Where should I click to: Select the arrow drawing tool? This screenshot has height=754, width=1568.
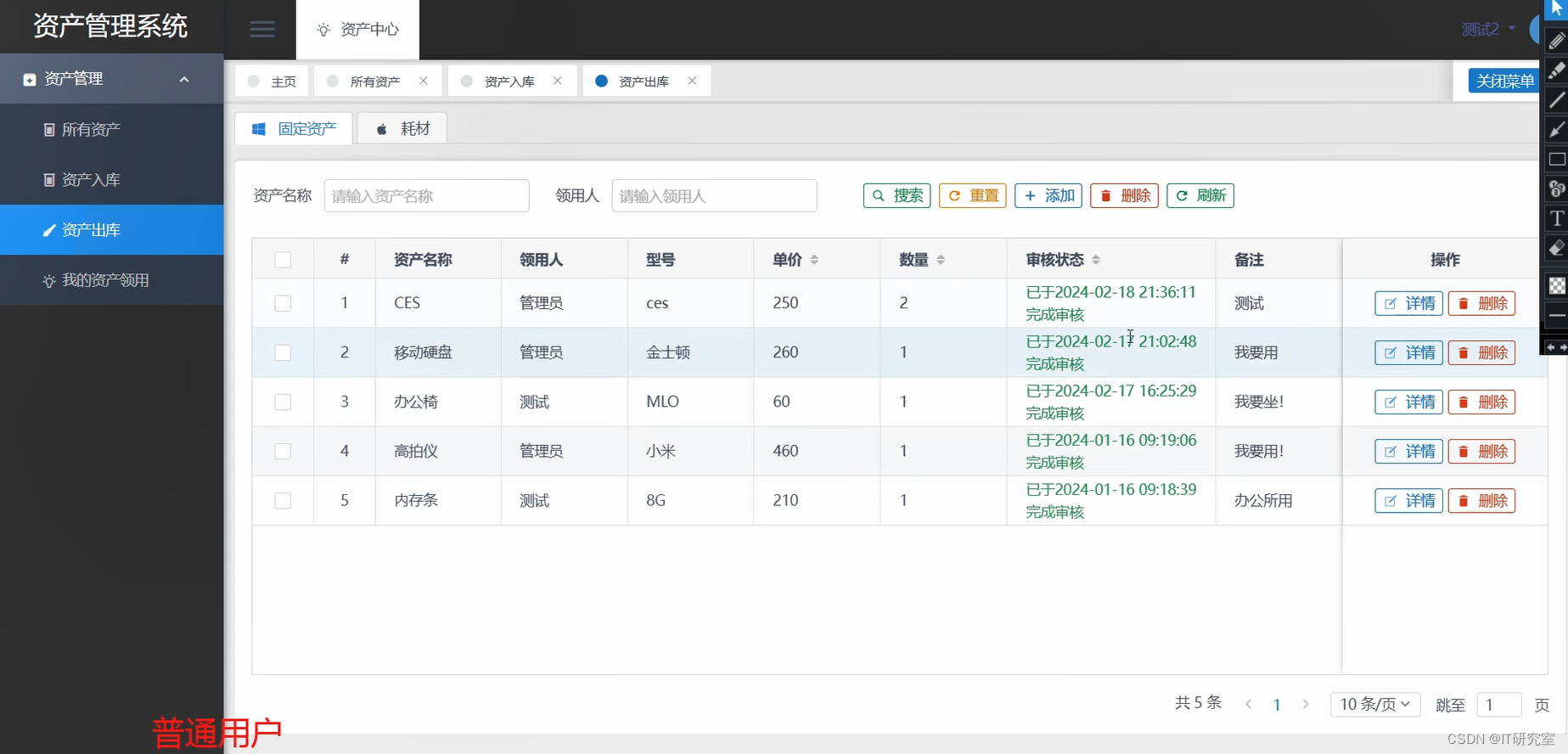(x=1556, y=129)
